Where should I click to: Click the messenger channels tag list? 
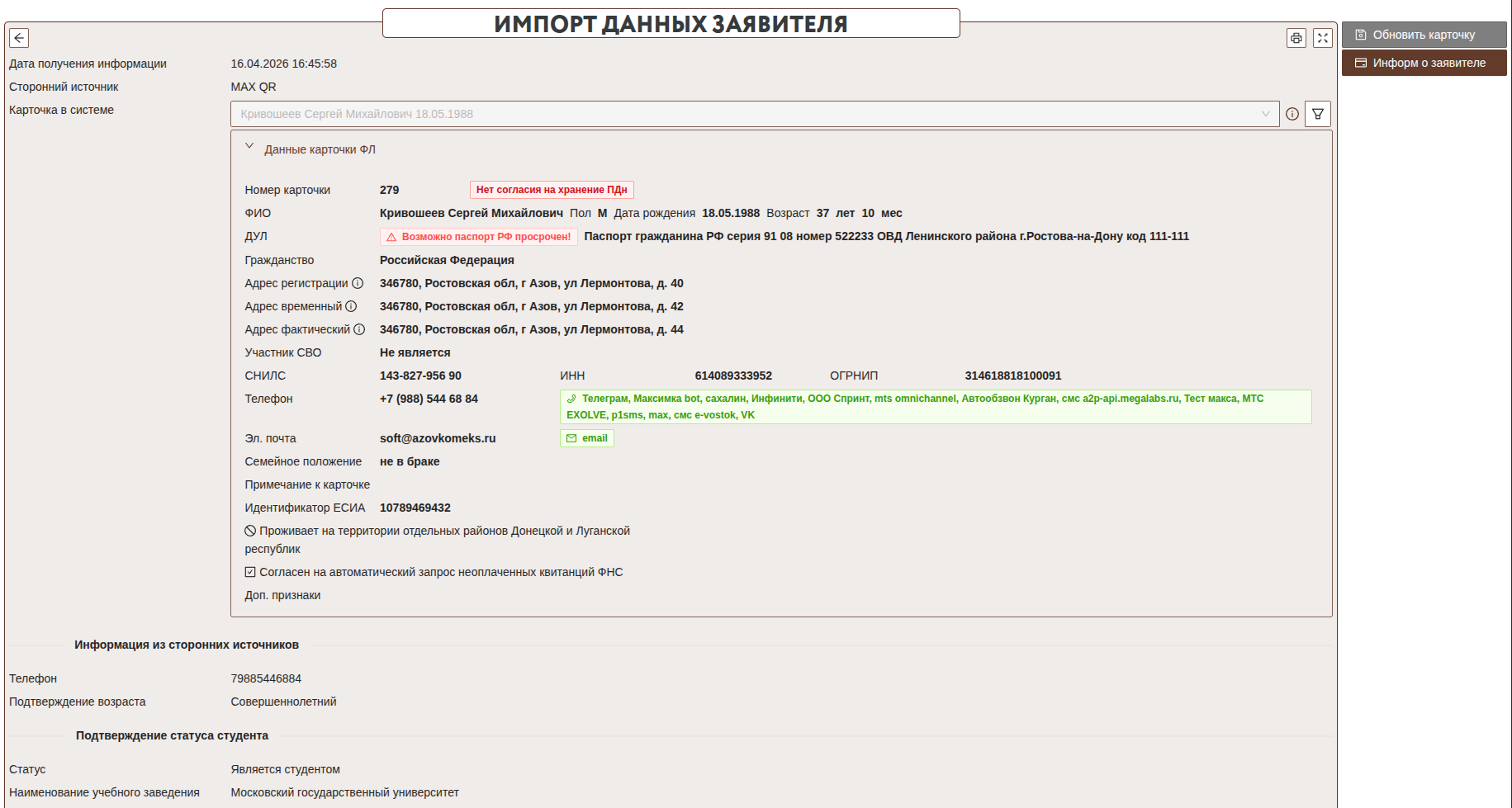pos(935,407)
